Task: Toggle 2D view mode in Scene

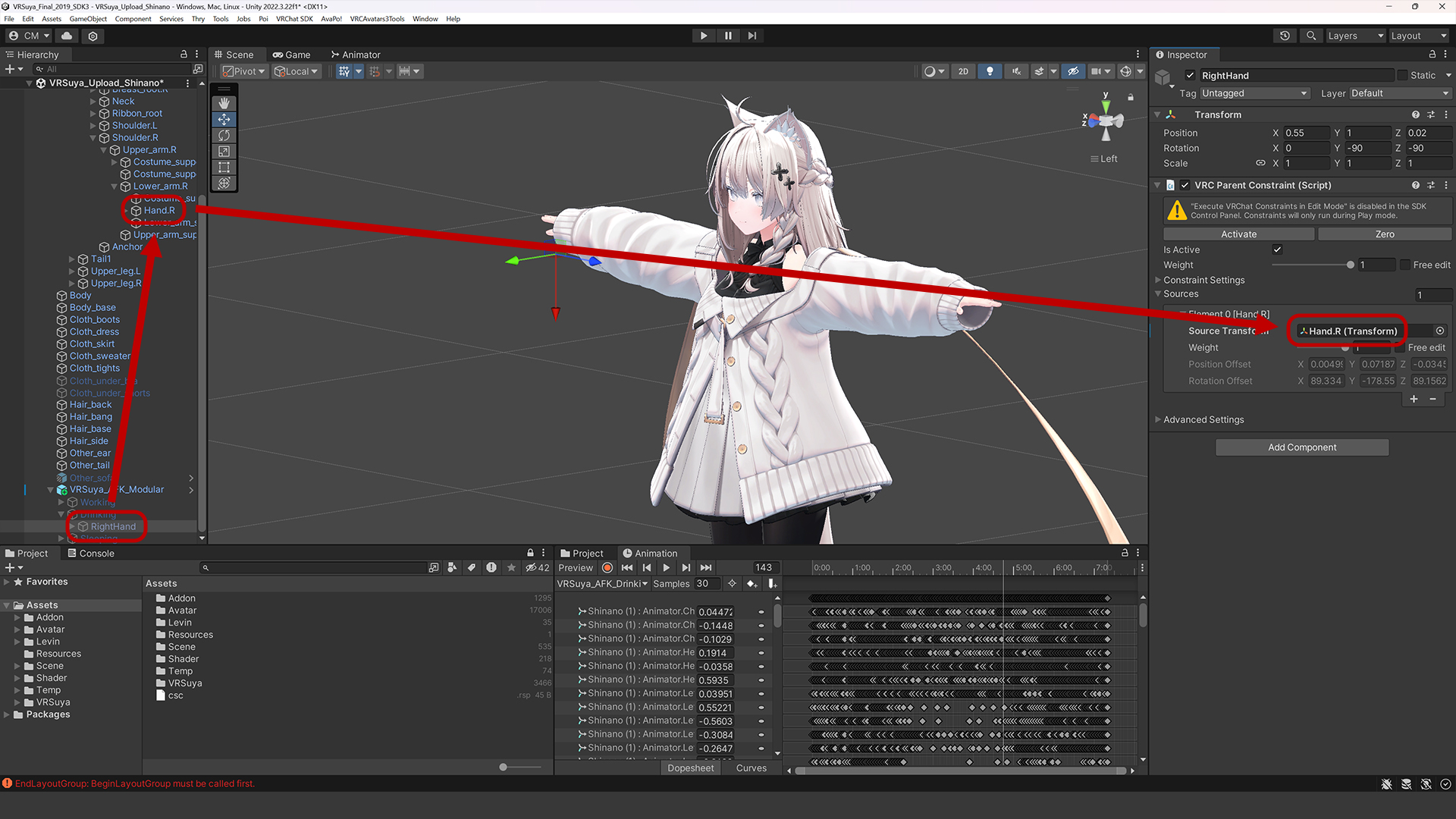Action: pyautogui.click(x=963, y=71)
